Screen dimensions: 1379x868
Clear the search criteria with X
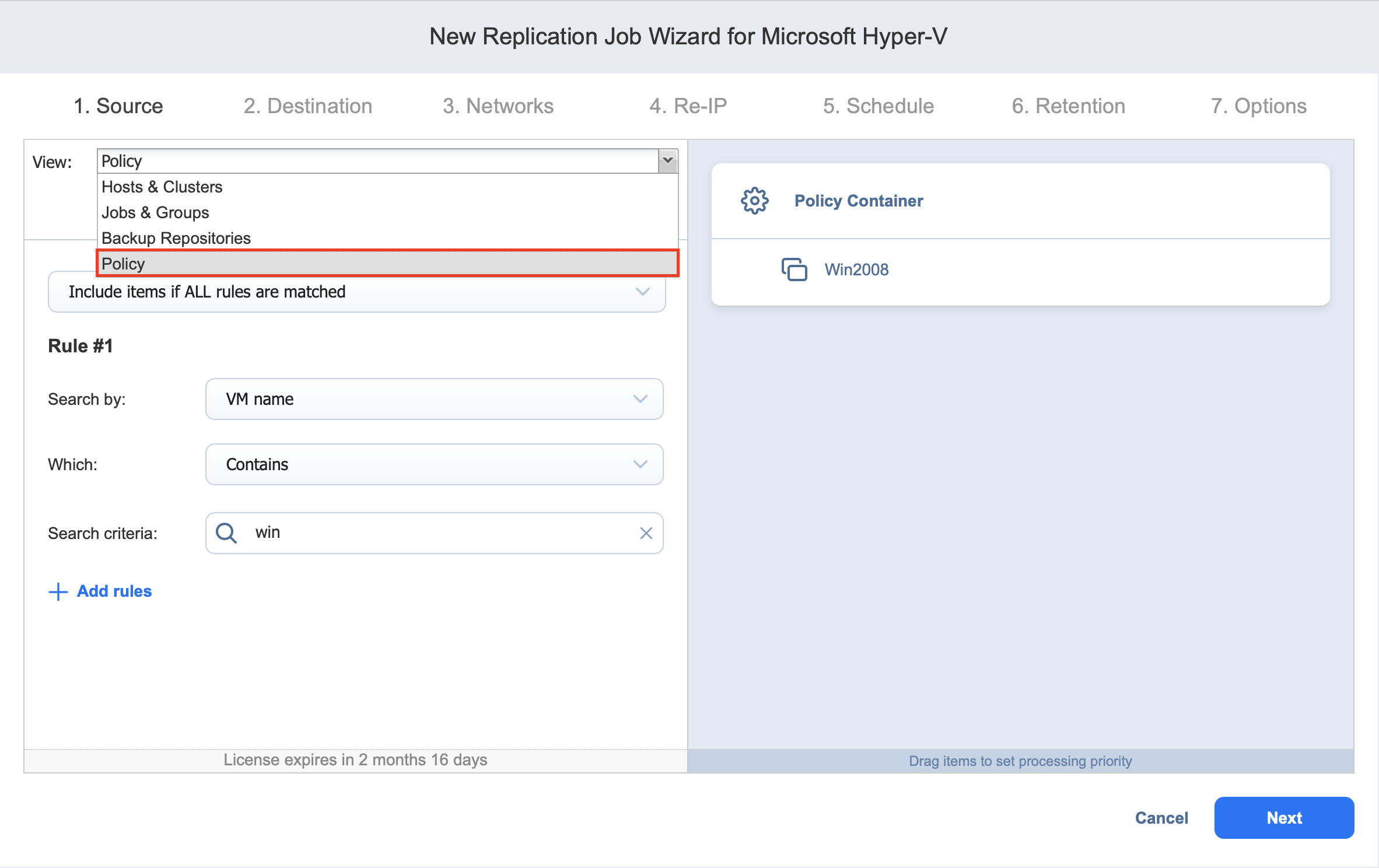(x=646, y=533)
